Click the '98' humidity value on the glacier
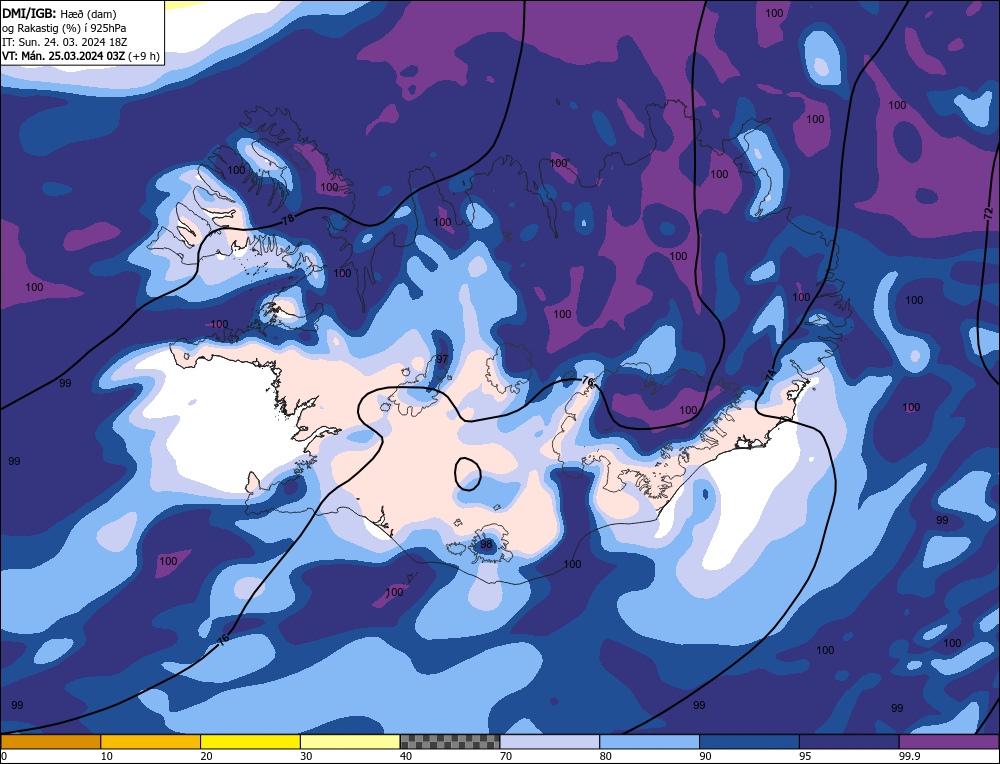Screen dimensions: 1000x764 tap(486, 545)
